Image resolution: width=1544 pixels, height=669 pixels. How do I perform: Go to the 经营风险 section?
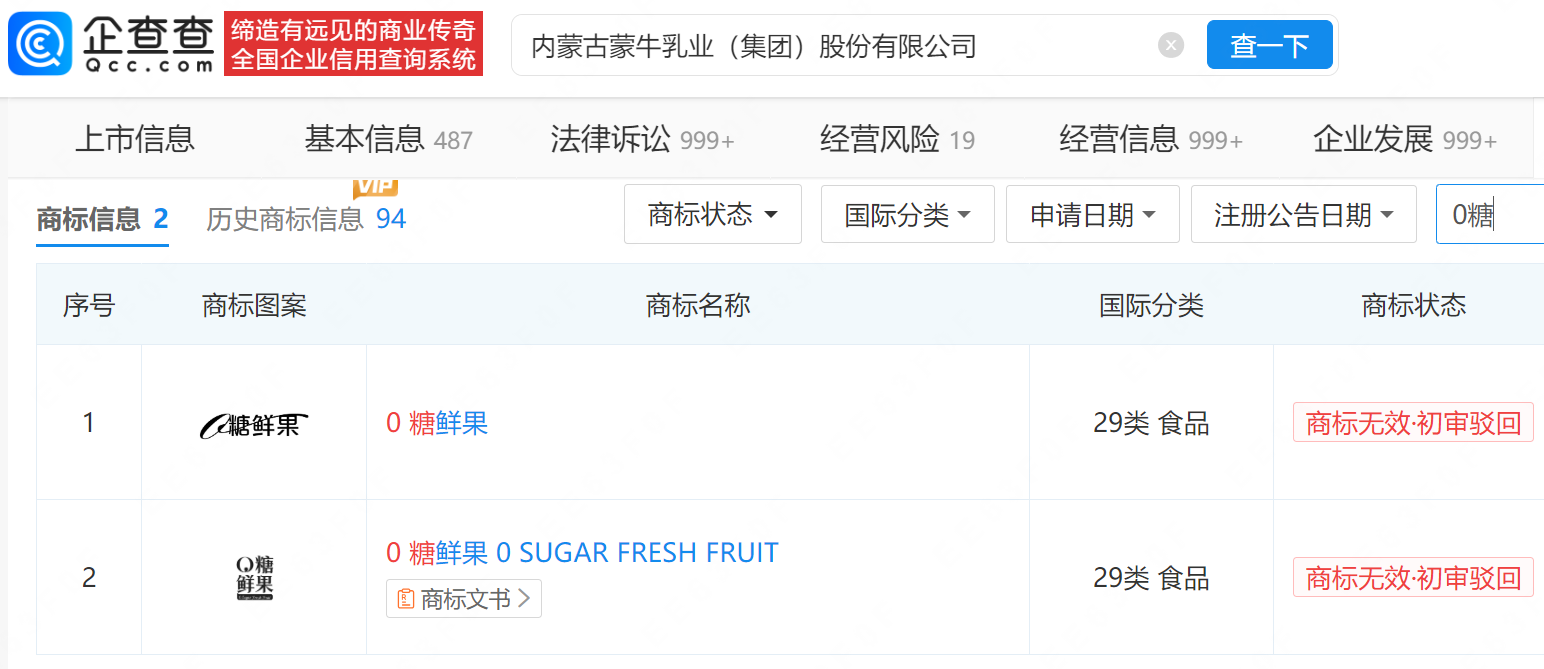point(897,139)
